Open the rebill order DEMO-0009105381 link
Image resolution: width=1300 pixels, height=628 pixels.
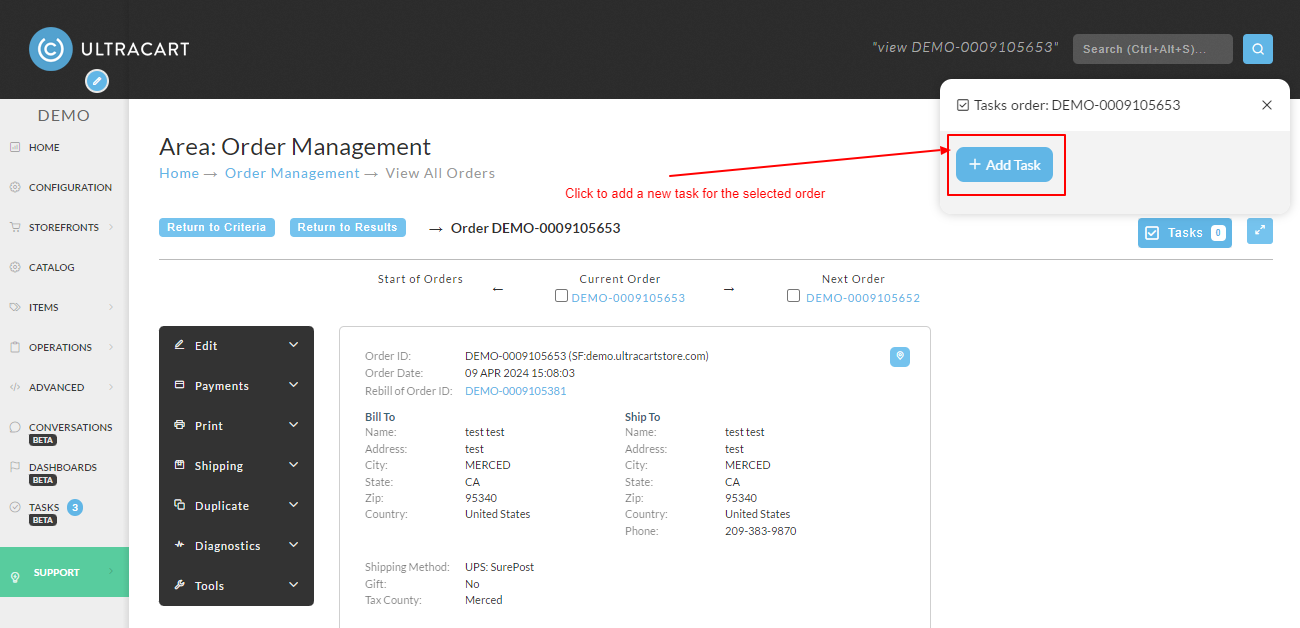point(516,391)
